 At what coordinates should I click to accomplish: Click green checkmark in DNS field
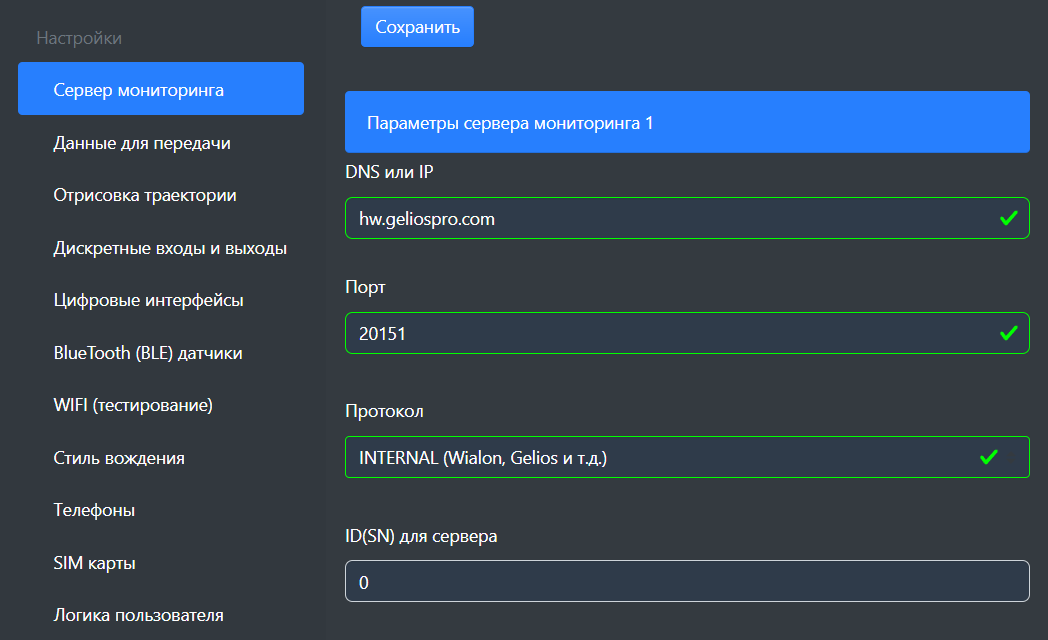[1008, 218]
